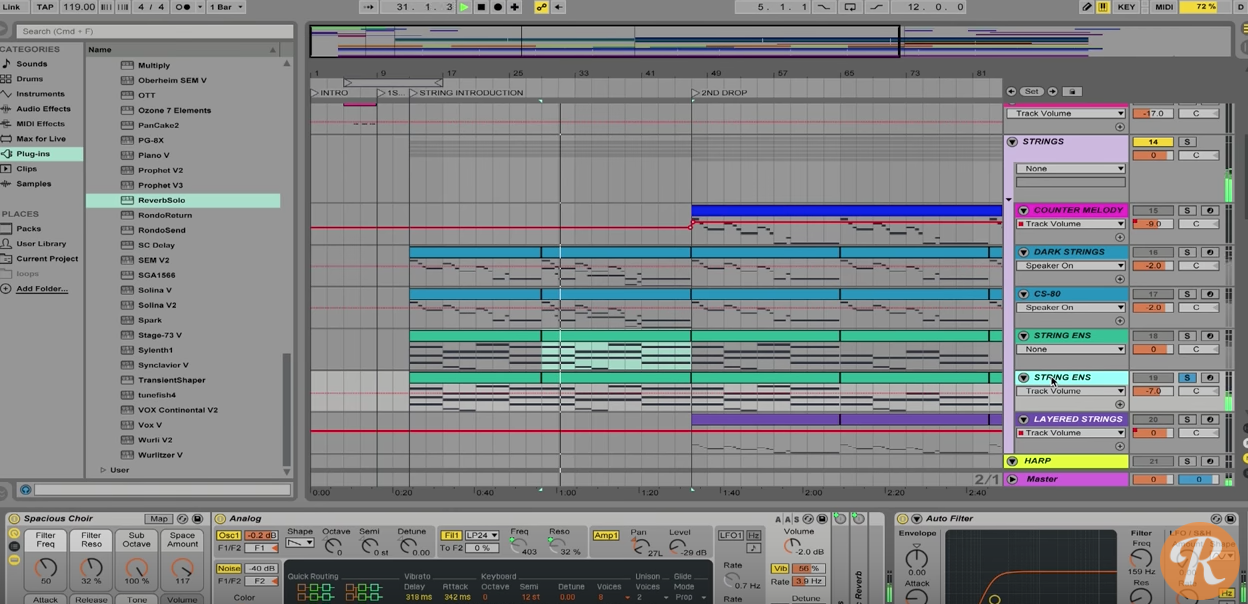Image resolution: width=1248 pixels, height=604 pixels.
Task: Select Sounds category in browser
Action: click(31, 64)
